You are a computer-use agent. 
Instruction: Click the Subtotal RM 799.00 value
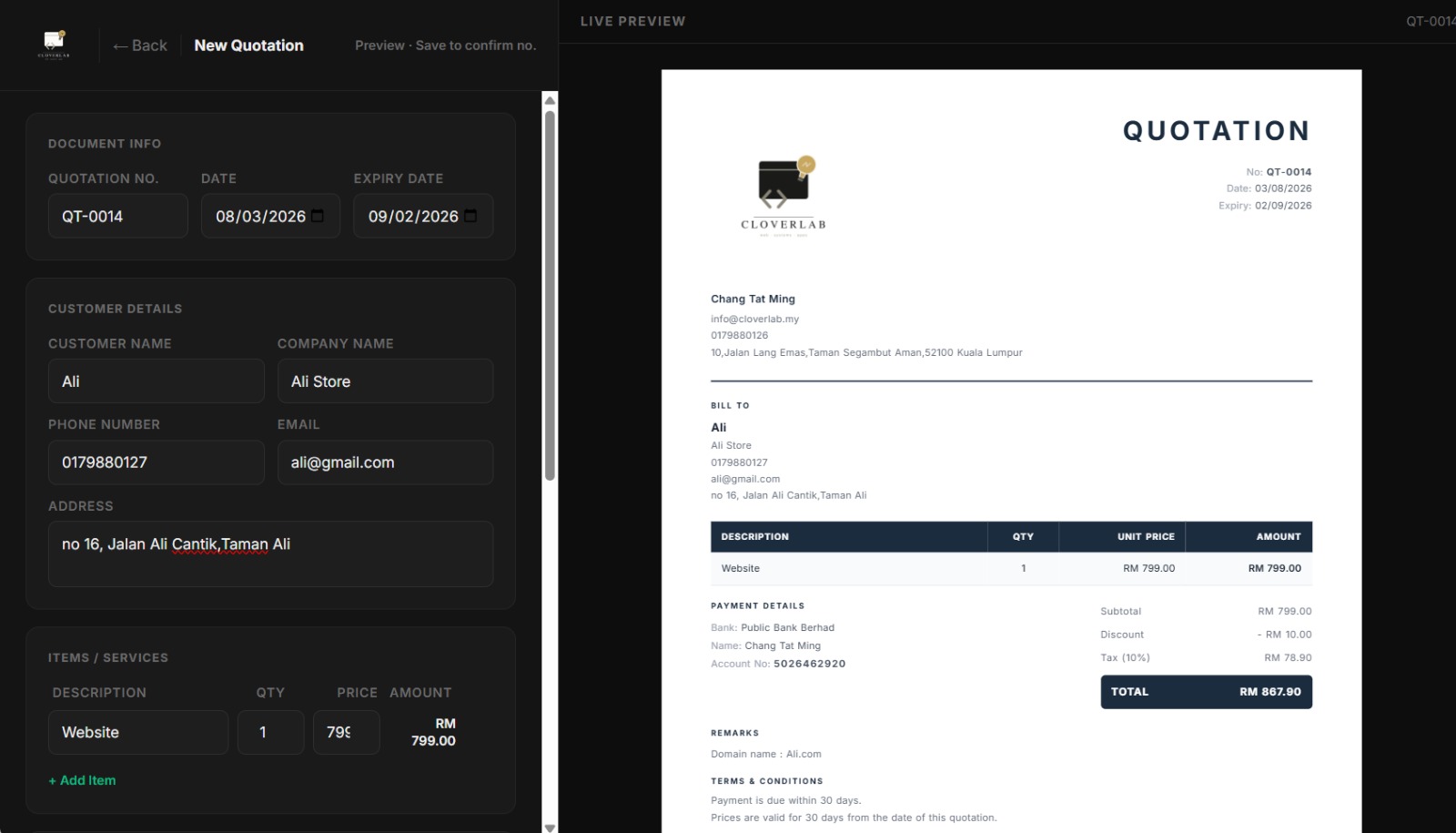tap(1284, 611)
